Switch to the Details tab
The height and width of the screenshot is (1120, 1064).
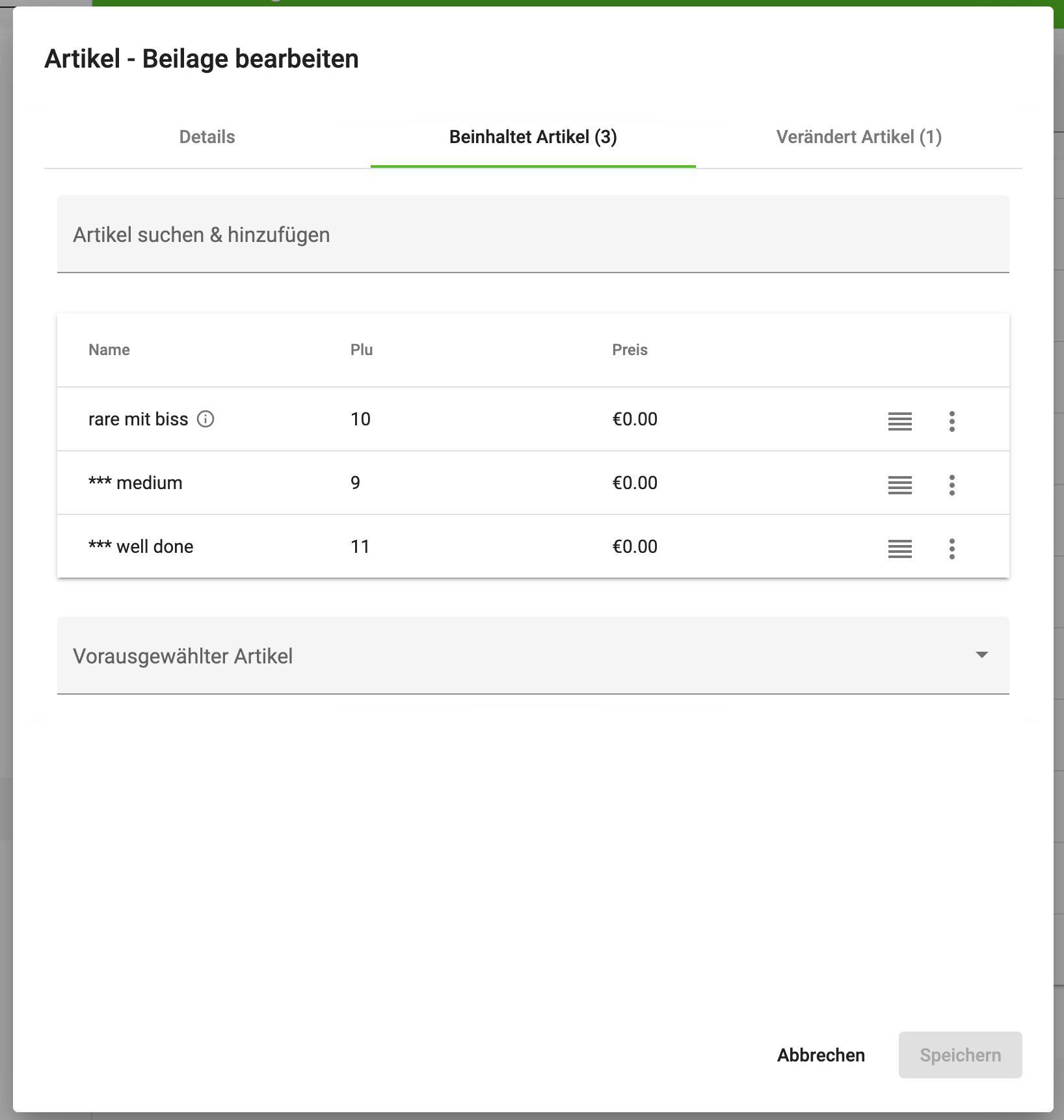pyautogui.click(x=207, y=137)
